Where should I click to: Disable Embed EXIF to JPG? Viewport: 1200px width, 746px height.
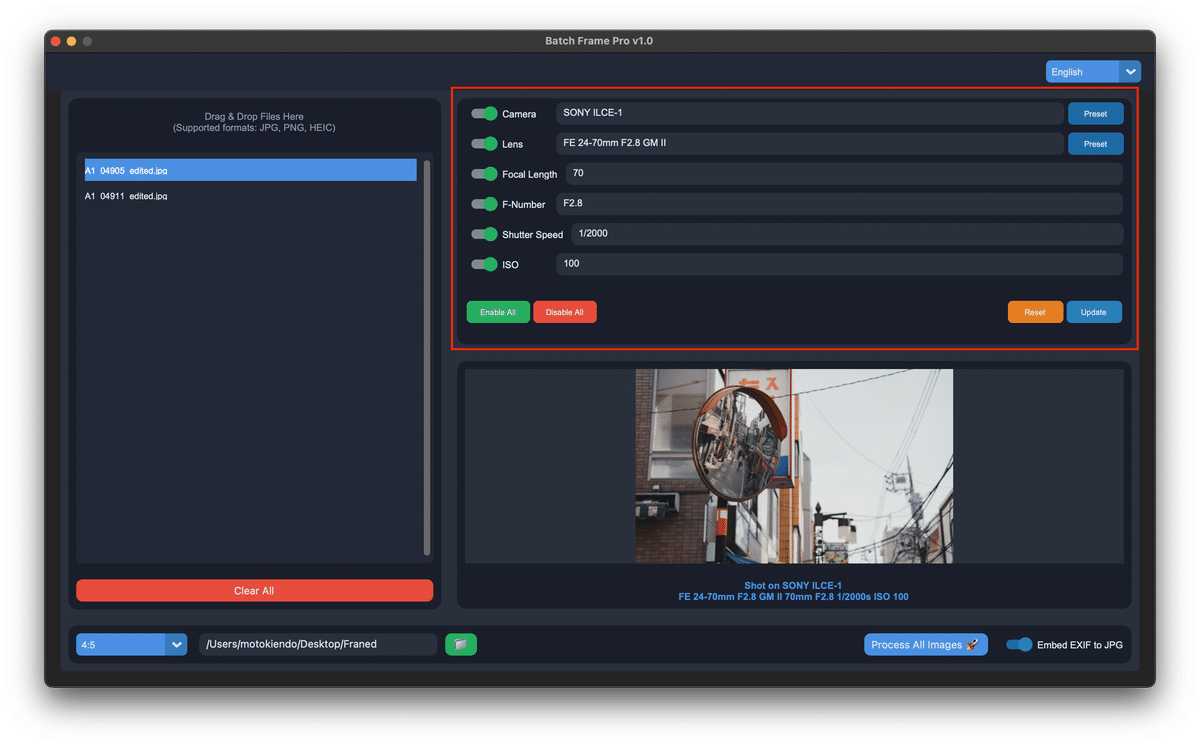tap(1019, 645)
